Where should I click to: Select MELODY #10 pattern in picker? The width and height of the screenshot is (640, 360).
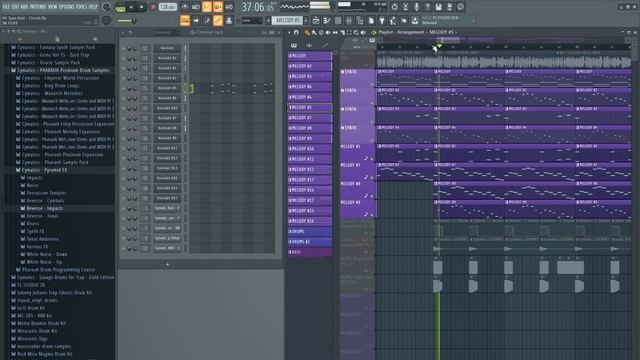tap(310, 149)
